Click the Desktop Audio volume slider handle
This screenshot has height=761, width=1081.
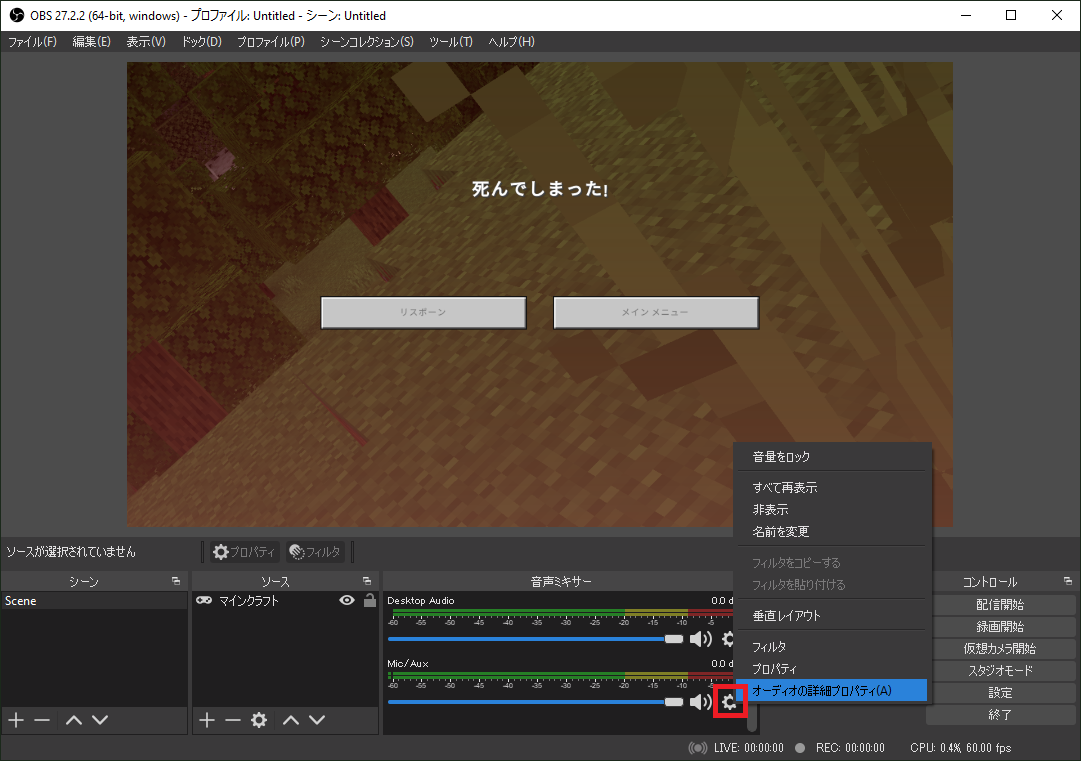(x=674, y=639)
